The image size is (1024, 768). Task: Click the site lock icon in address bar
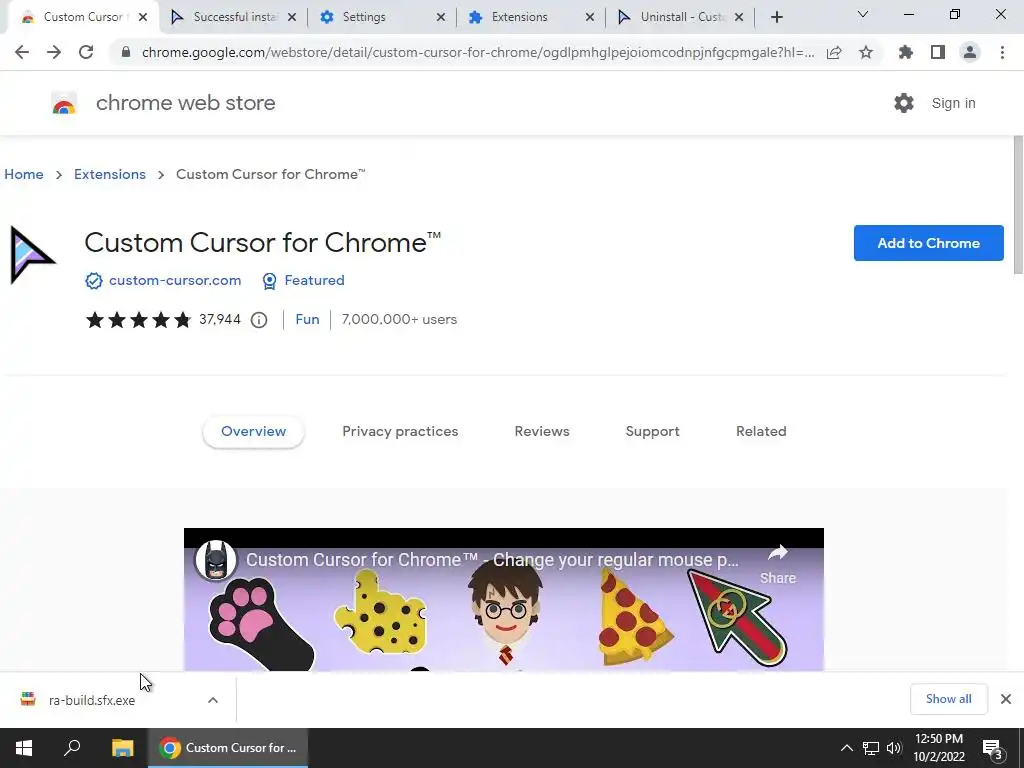pyautogui.click(x=126, y=52)
